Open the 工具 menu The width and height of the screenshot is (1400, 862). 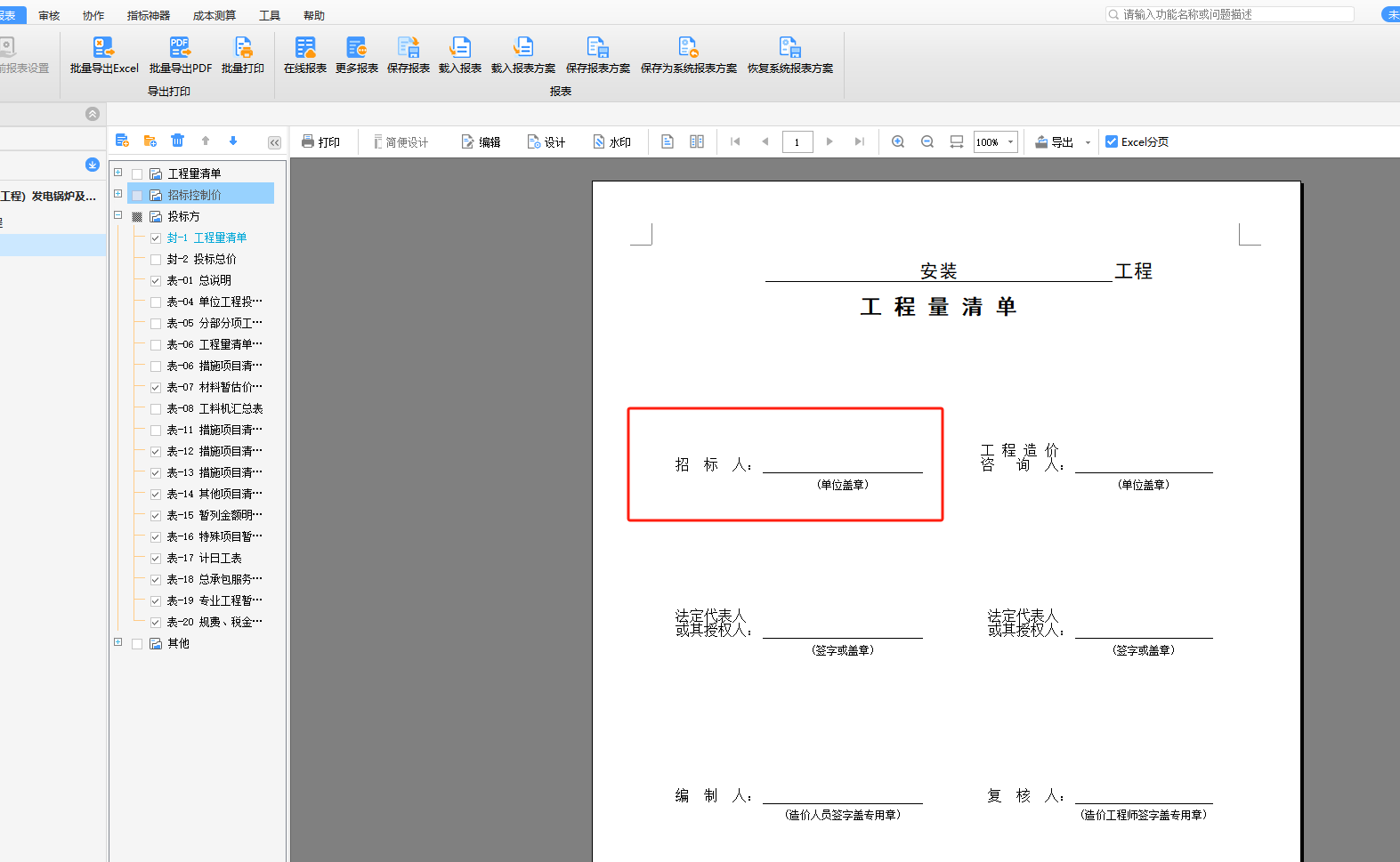(270, 15)
